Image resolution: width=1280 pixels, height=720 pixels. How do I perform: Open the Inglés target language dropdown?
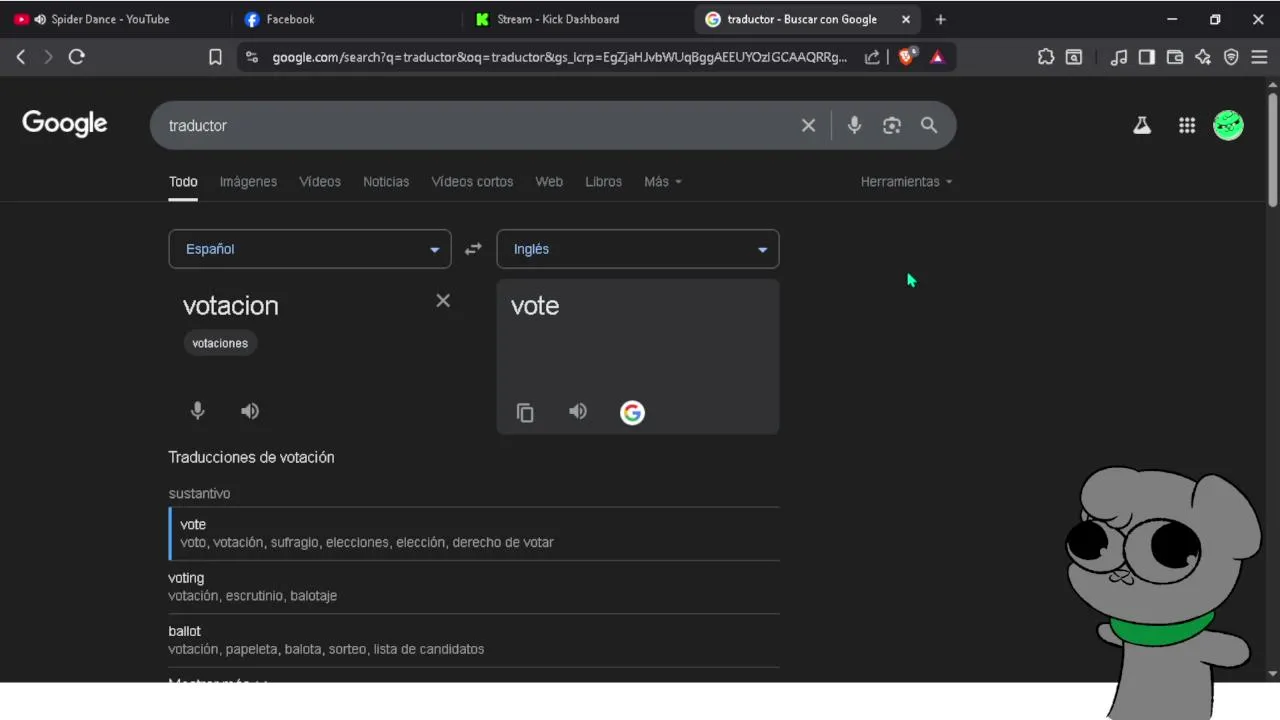tap(638, 249)
